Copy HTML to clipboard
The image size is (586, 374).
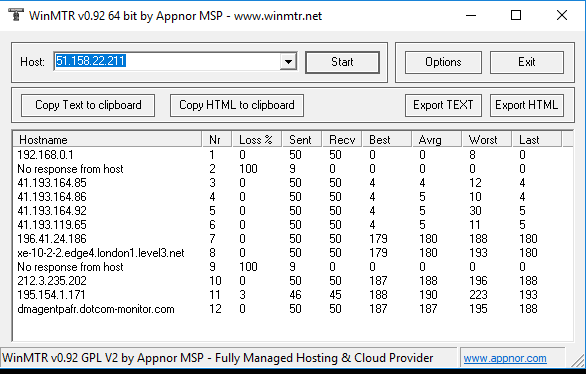coord(237,105)
